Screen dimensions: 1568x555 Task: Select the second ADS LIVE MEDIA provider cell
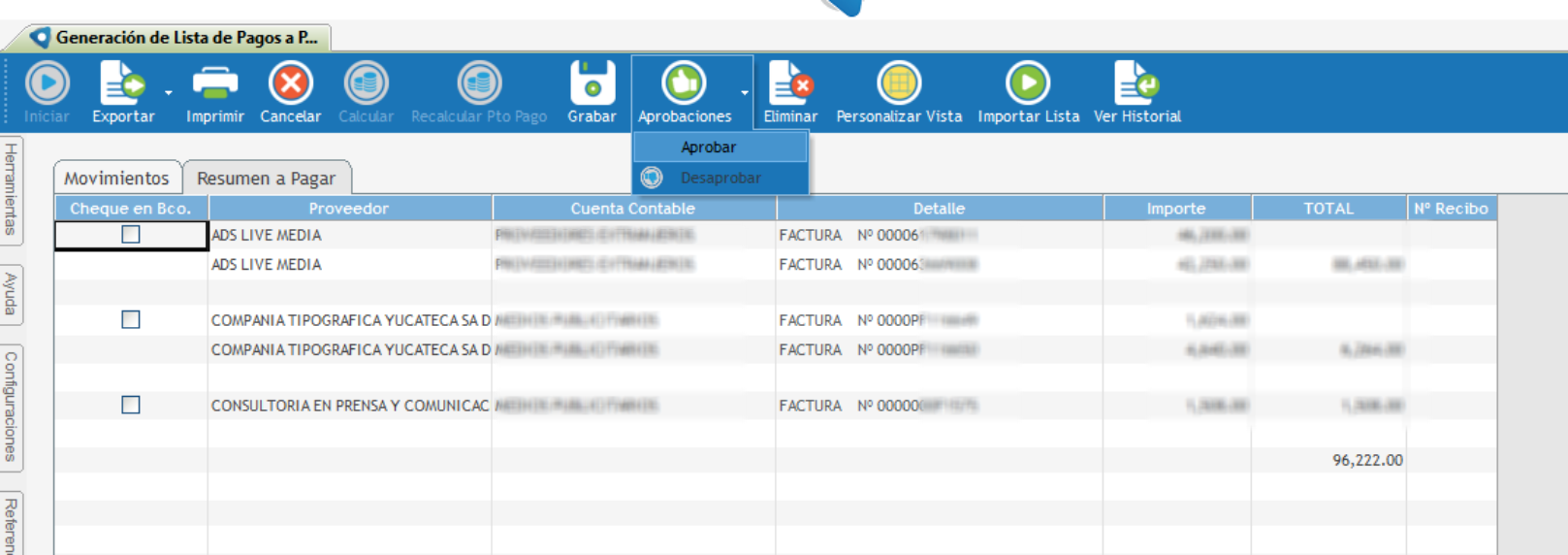click(349, 265)
